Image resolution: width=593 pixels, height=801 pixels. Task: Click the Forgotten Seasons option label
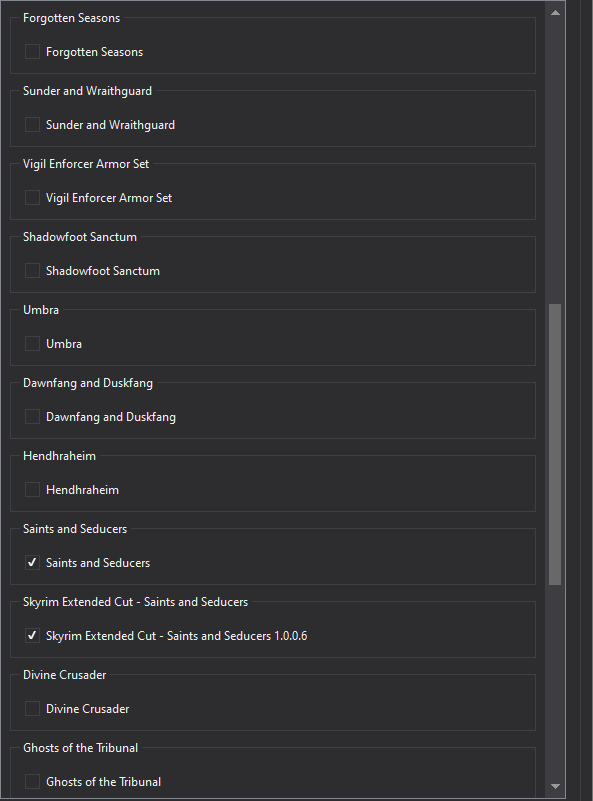tap(94, 52)
